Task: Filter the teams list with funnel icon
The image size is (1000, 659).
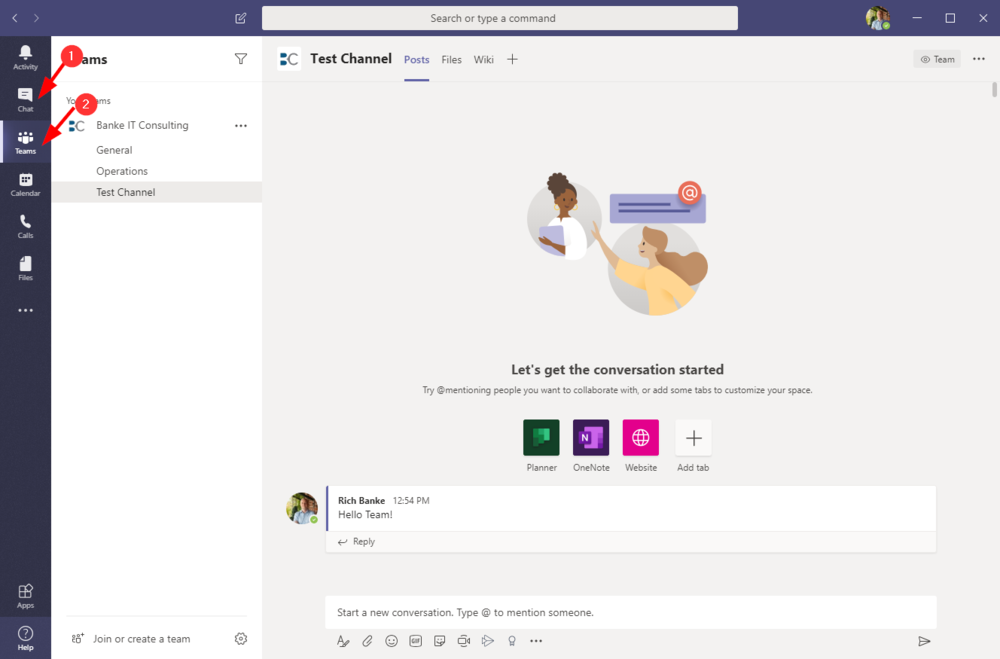Action: 240,59
